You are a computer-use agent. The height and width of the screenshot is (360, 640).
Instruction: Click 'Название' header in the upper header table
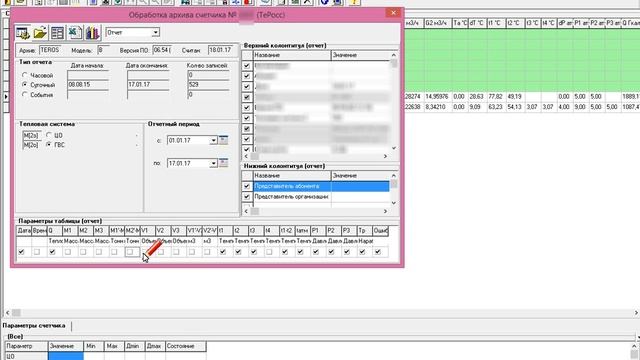[292, 55]
